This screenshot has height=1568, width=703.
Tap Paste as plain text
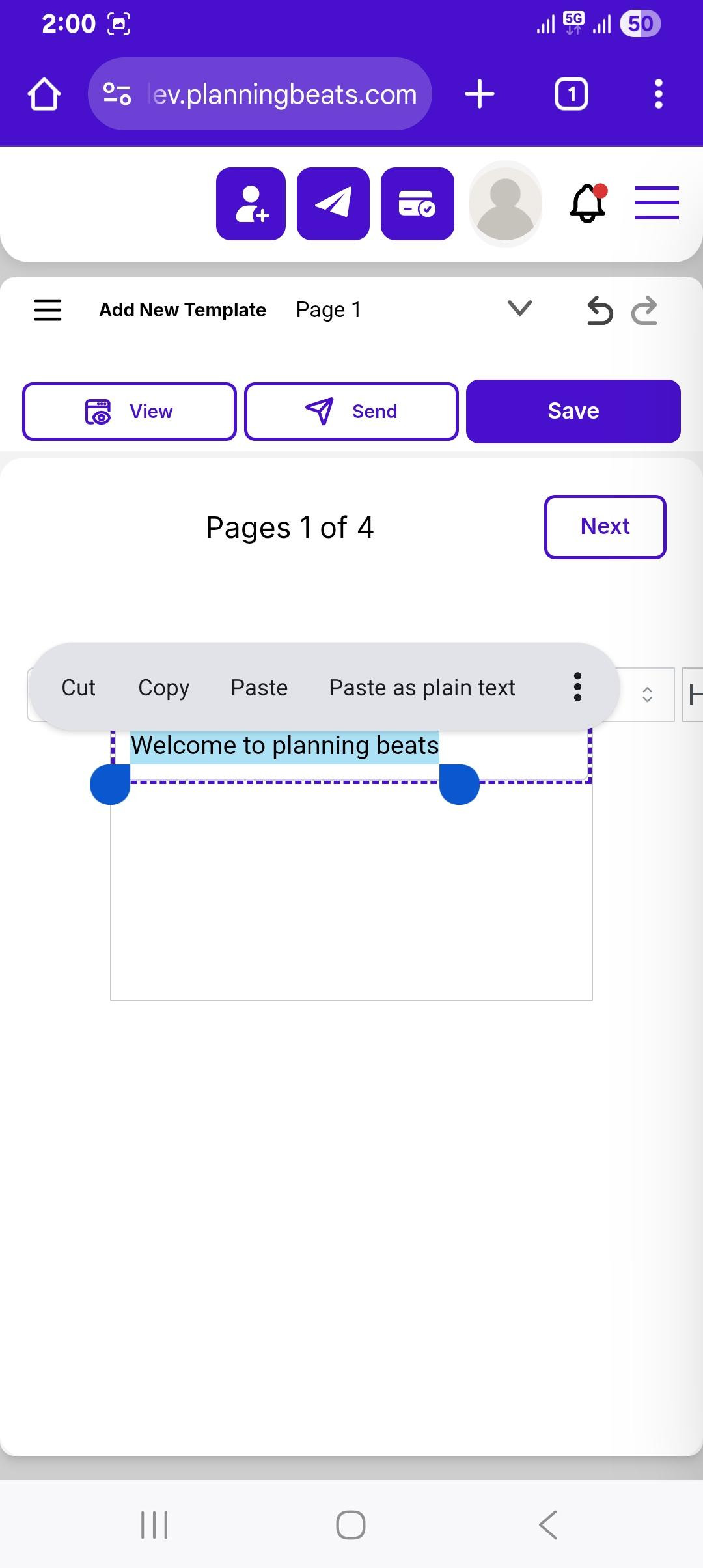pos(422,688)
